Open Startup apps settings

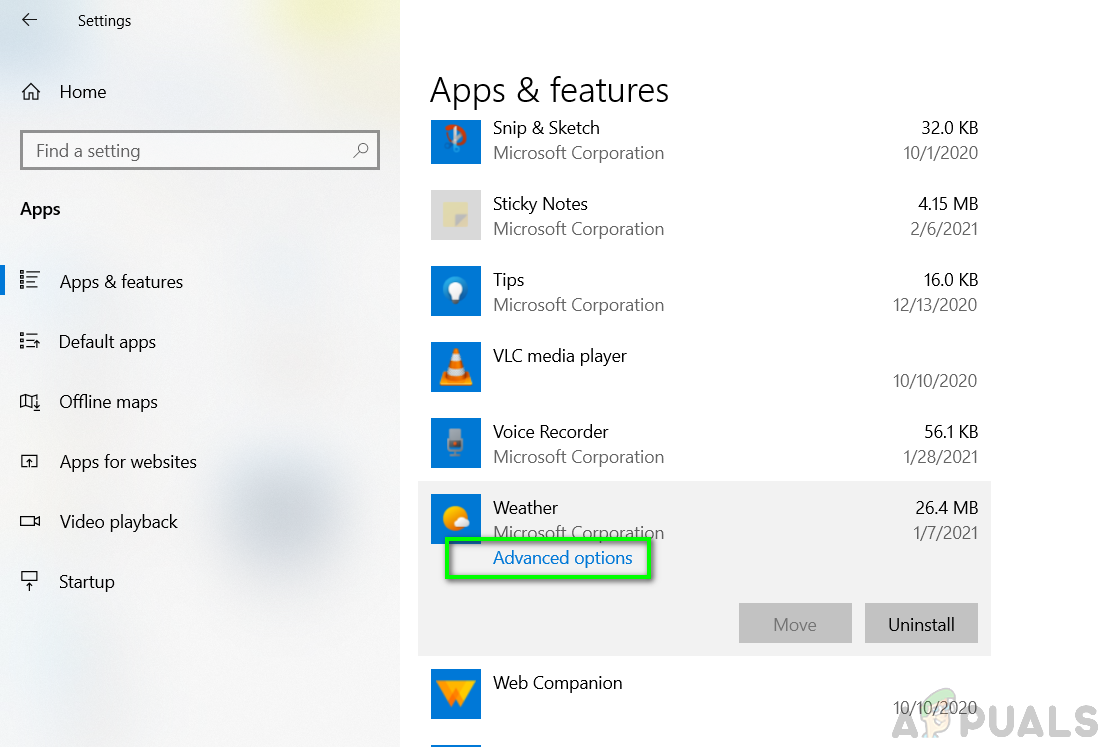point(87,582)
